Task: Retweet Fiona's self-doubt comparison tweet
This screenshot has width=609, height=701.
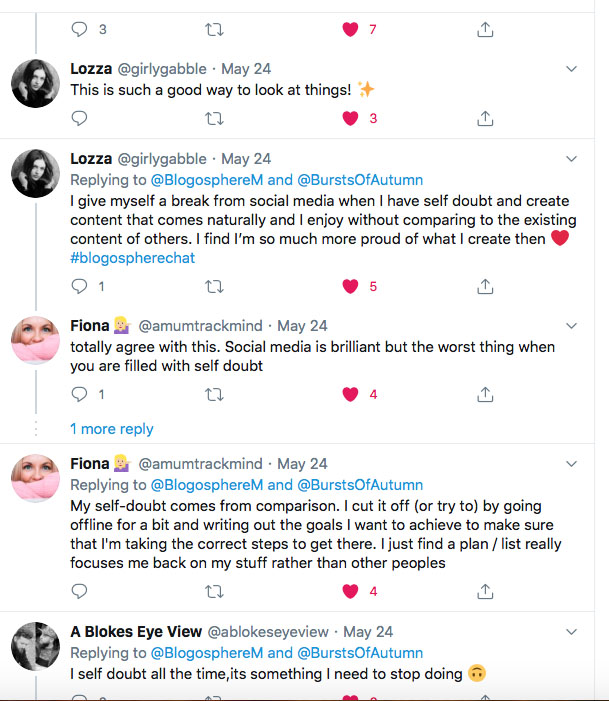Action: [213, 591]
